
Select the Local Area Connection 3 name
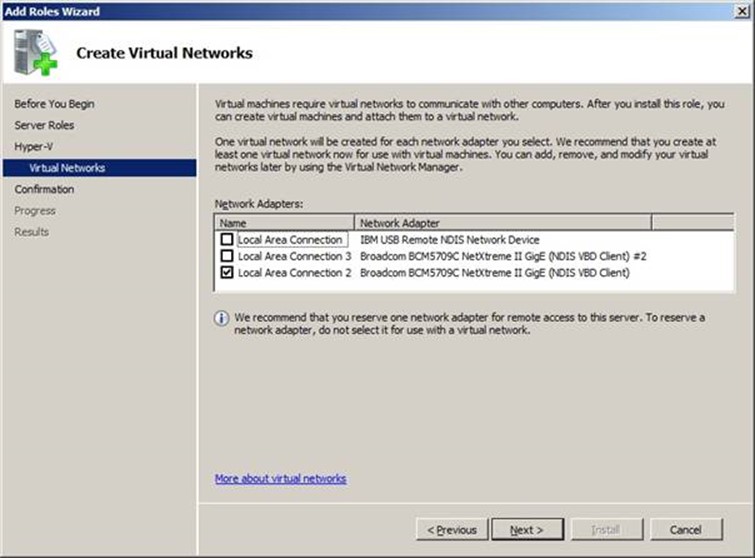coord(295,256)
